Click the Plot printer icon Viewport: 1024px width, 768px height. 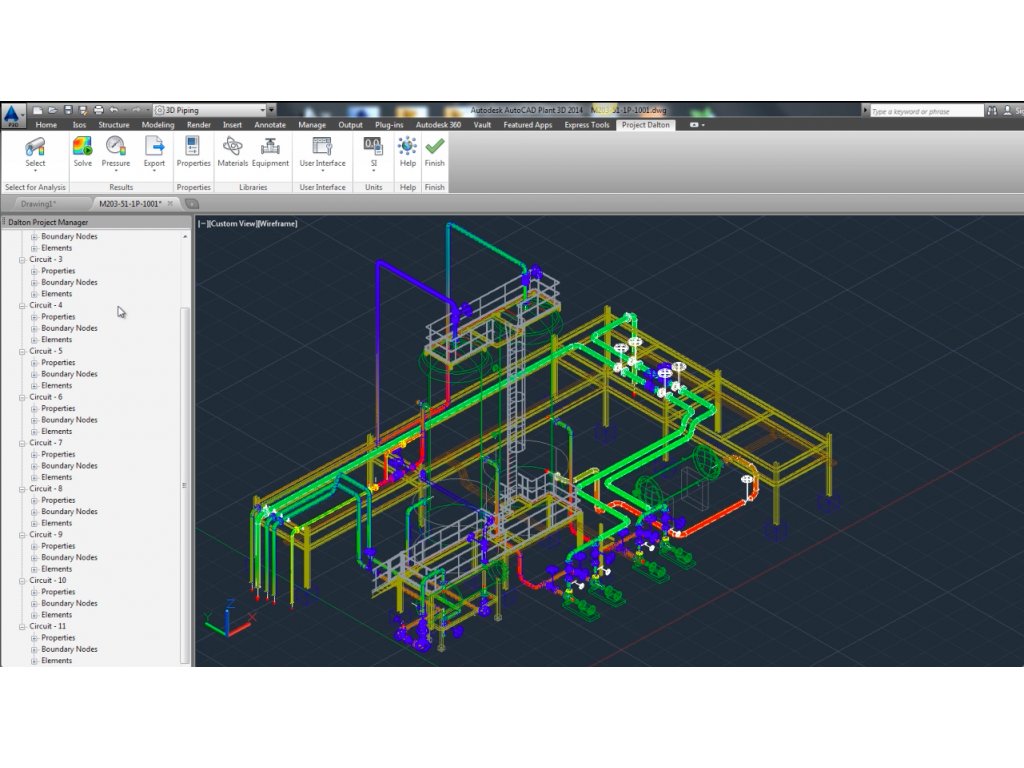click(x=99, y=110)
